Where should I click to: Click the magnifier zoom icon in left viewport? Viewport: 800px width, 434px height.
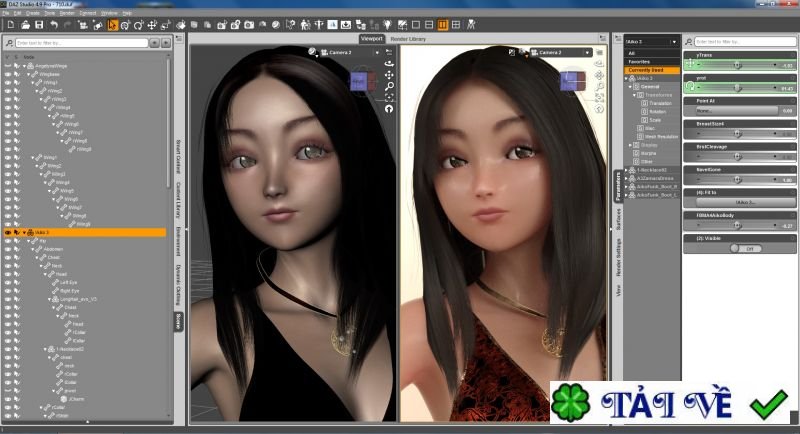click(x=389, y=86)
